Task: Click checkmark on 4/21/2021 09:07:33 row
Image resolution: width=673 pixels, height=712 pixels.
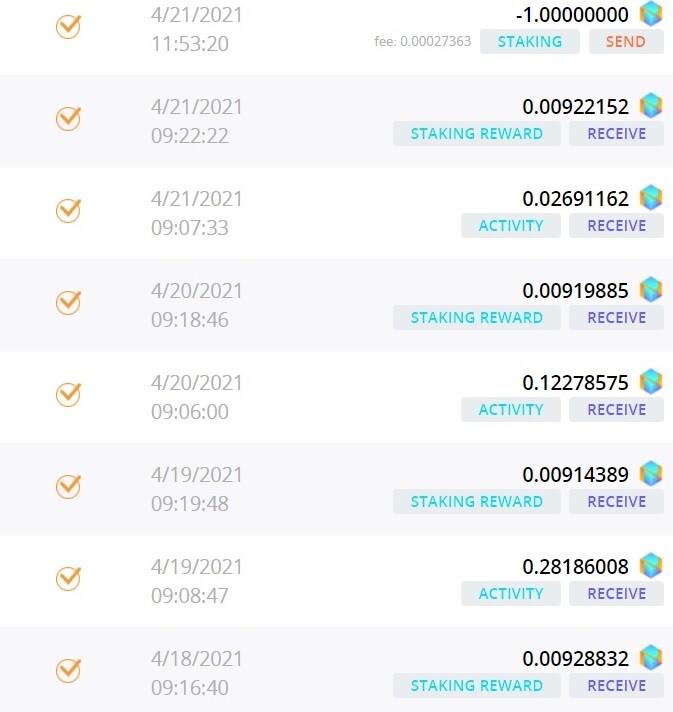Action: point(69,210)
